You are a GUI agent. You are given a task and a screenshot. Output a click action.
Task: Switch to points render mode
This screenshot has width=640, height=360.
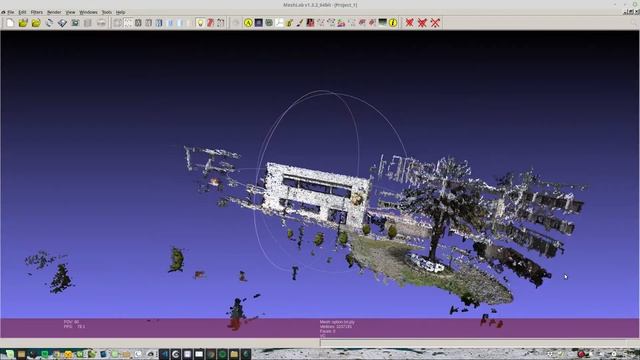click(x=128, y=23)
